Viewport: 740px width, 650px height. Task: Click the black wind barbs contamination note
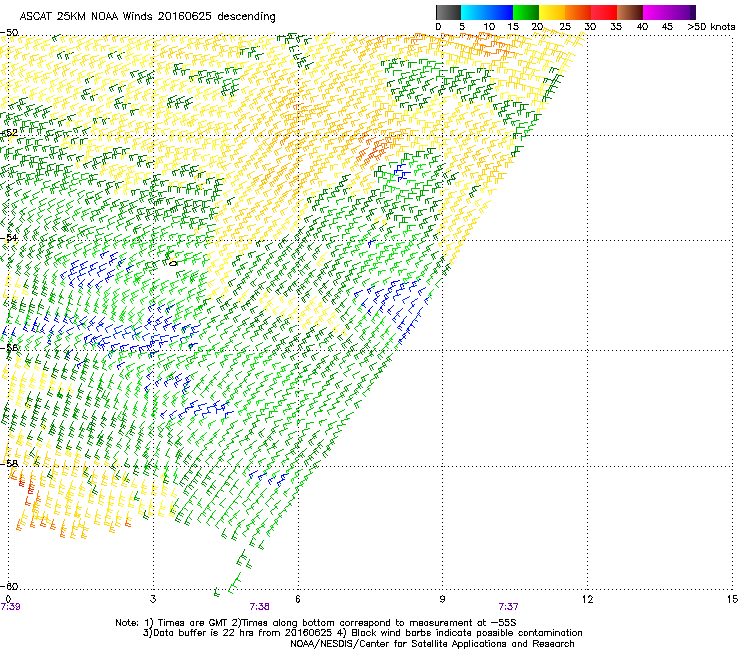[460, 633]
